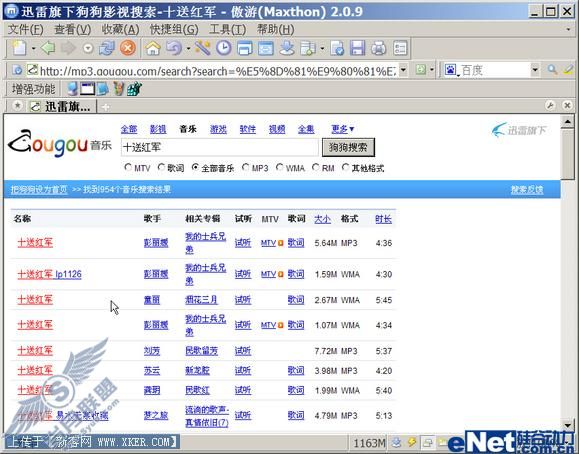Open the 十送红军 lp1126 song link
The width and height of the screenshot is (579, 454).
point(49,274)
